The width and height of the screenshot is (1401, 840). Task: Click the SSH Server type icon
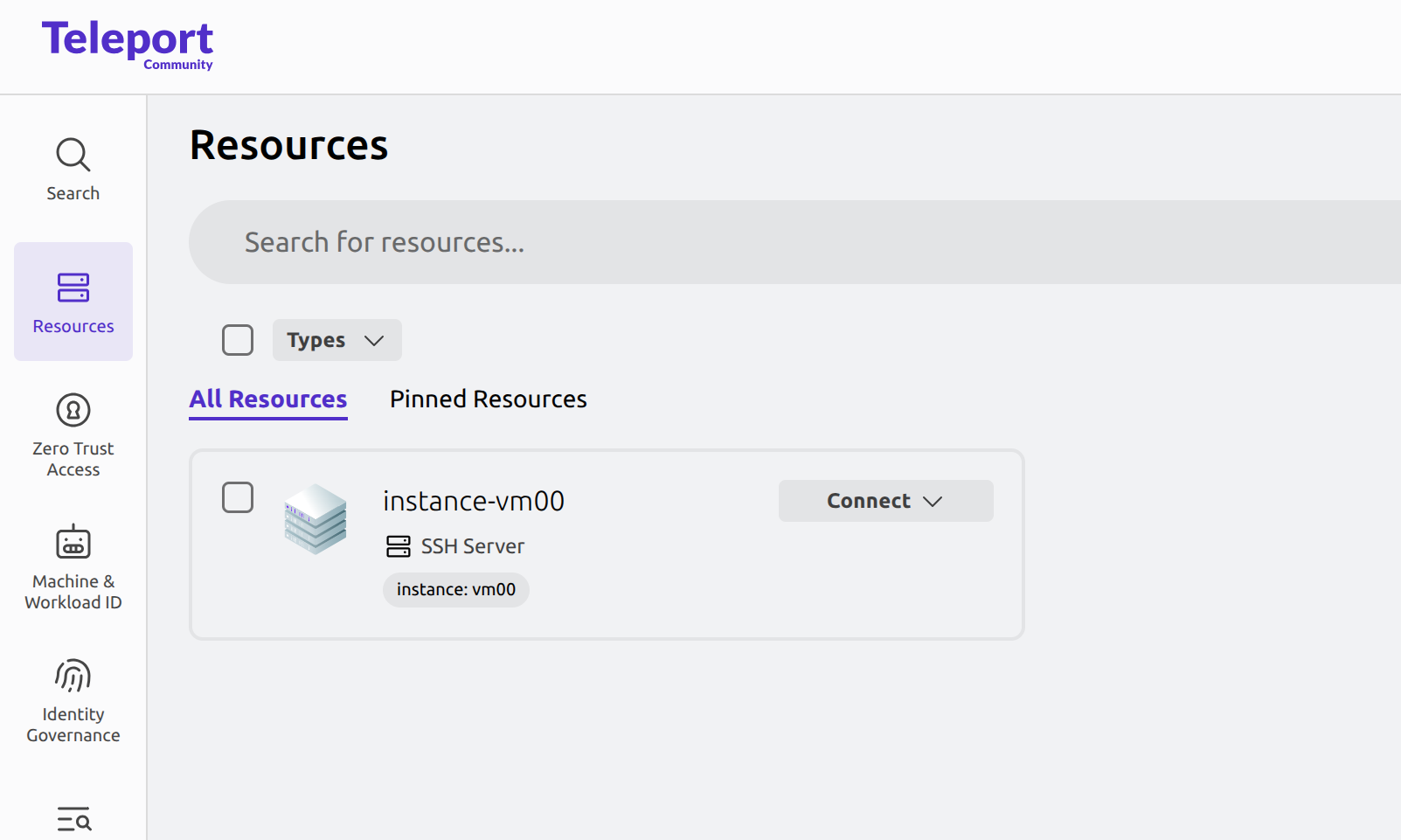coord(398,546)
